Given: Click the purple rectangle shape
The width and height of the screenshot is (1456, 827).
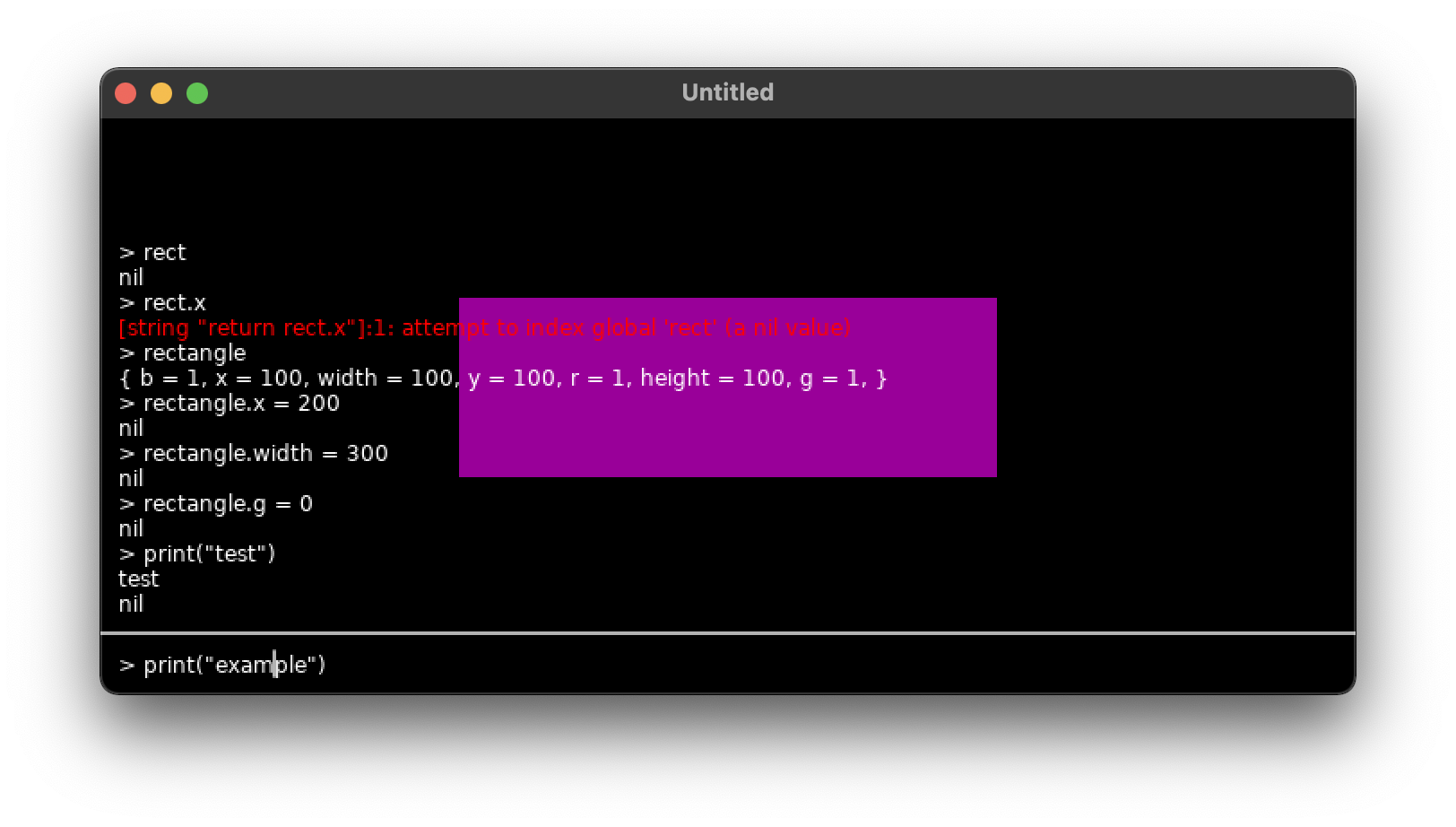Looking at the screenshot, I should (727, 387).
